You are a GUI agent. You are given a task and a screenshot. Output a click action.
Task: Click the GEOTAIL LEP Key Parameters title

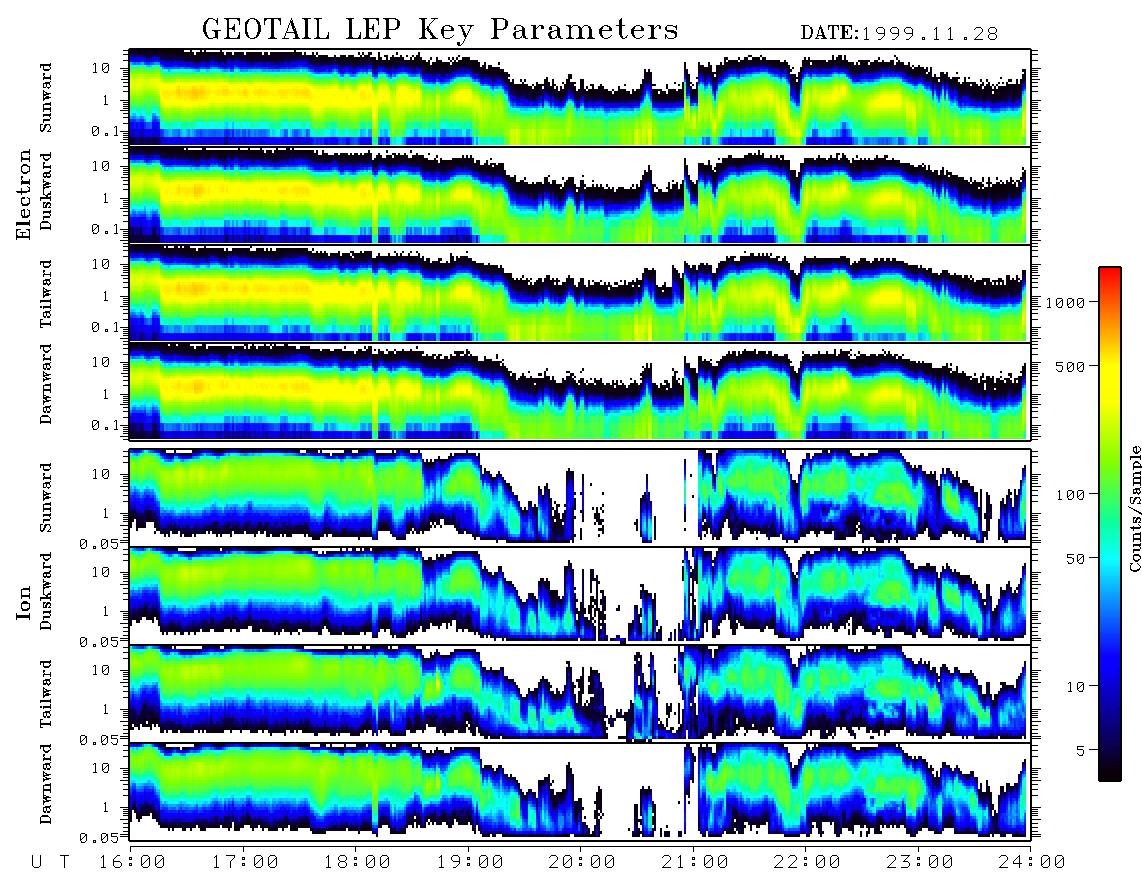tap(440, 31)
